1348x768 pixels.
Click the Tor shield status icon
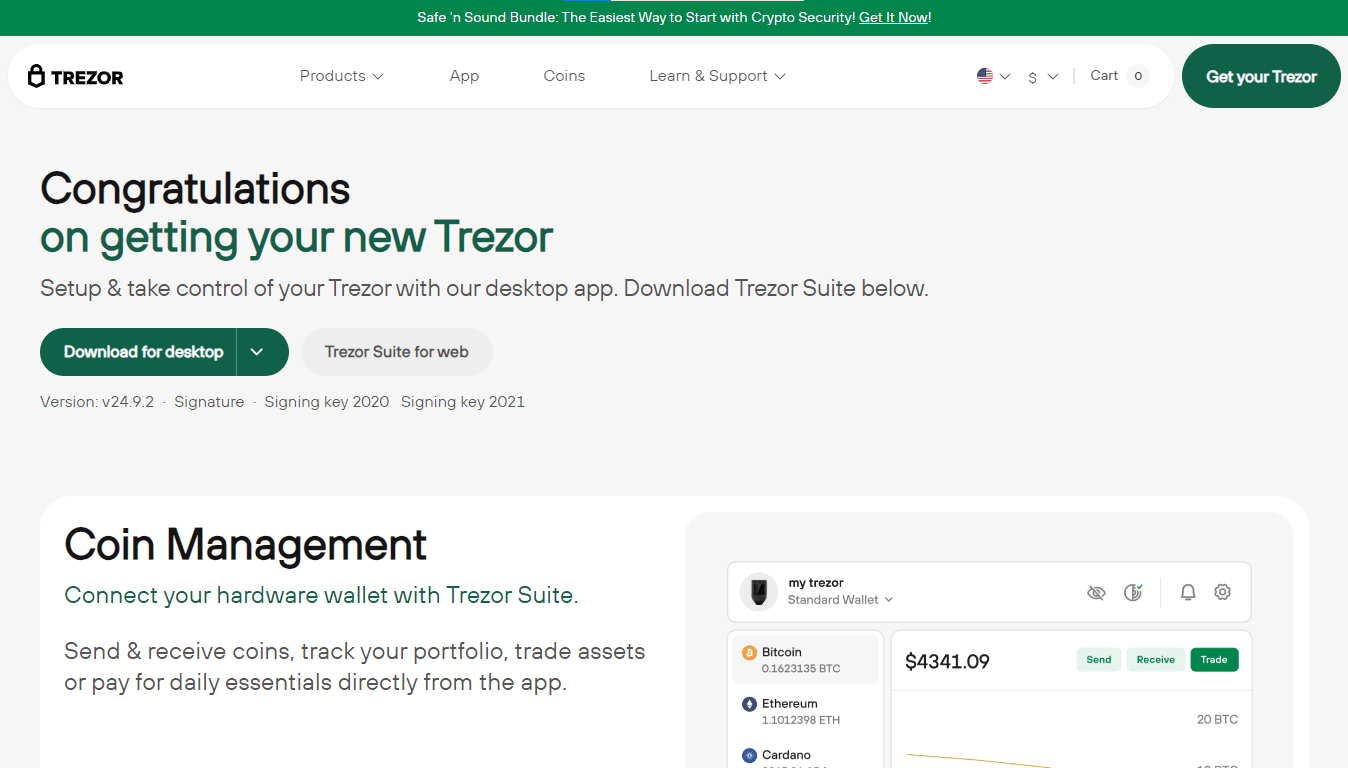[1133, 592]
